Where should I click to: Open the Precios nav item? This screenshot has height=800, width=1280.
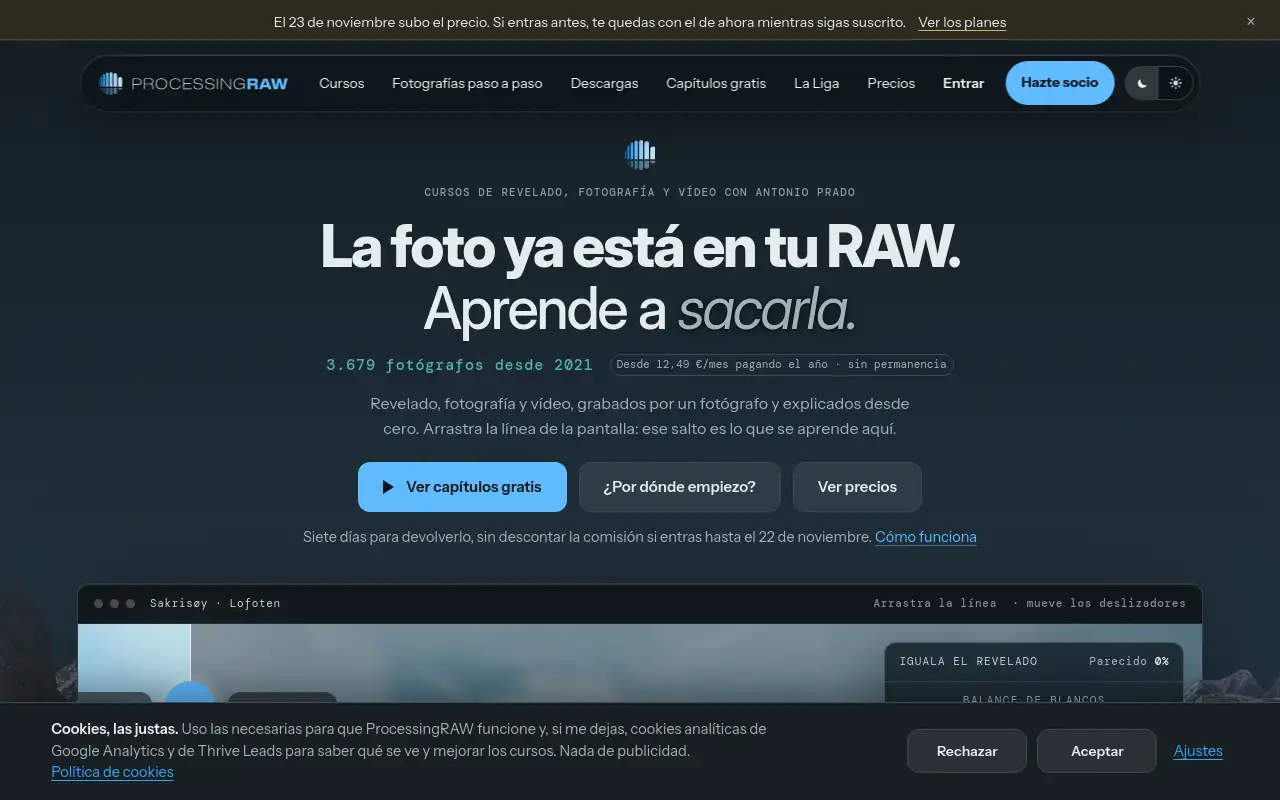(891, 83)
